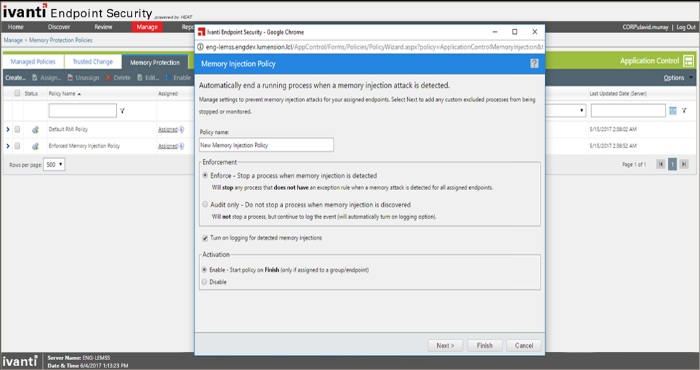Click the info icon next to Default RMI Policy's Assigned
700x370 pixels.
(182, 129)
